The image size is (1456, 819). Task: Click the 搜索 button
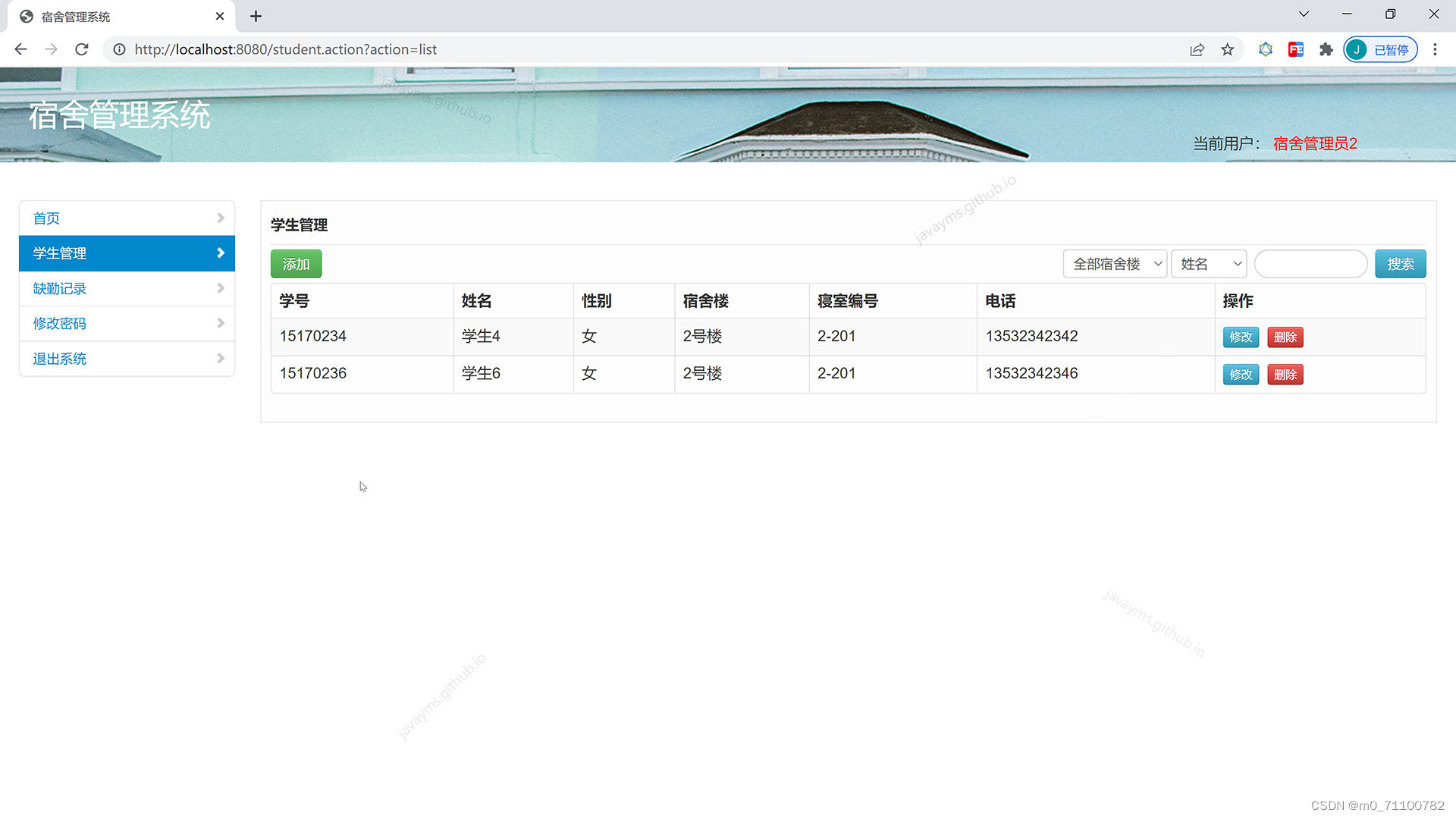click(1400, 264)
